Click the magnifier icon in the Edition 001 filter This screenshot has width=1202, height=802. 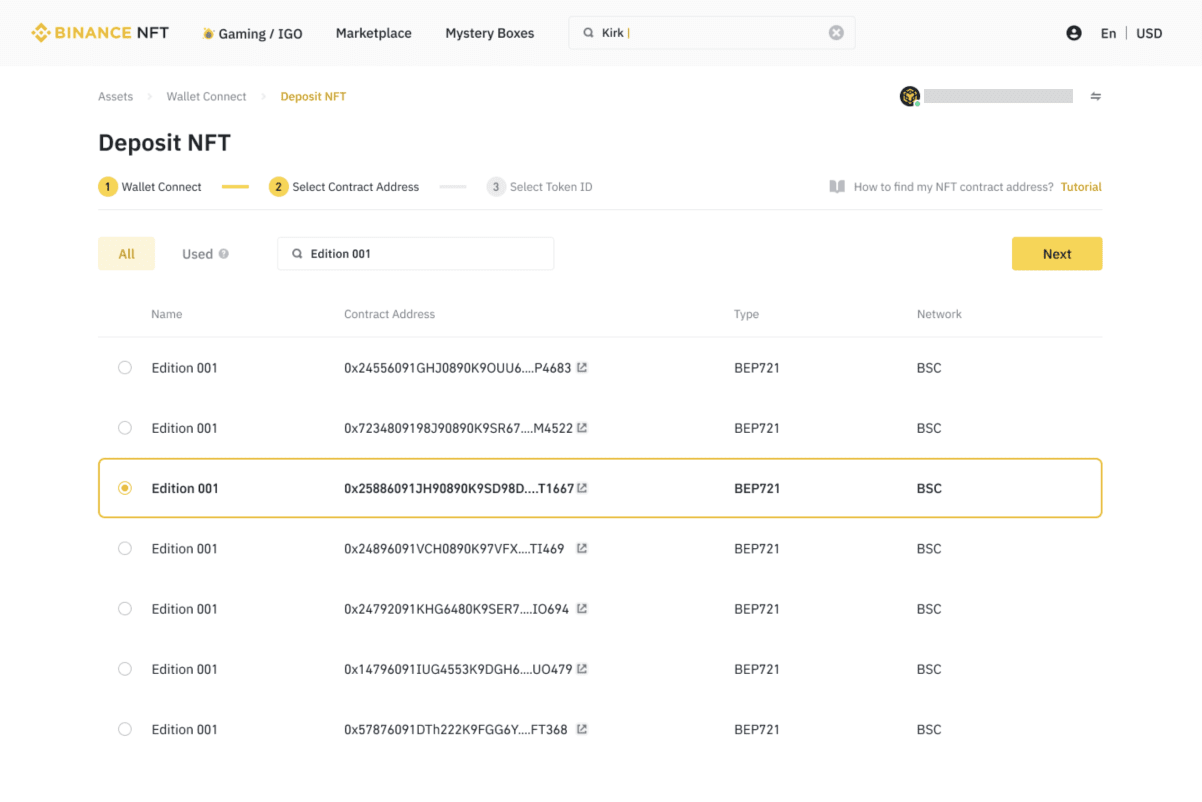(x=297, y=254)
